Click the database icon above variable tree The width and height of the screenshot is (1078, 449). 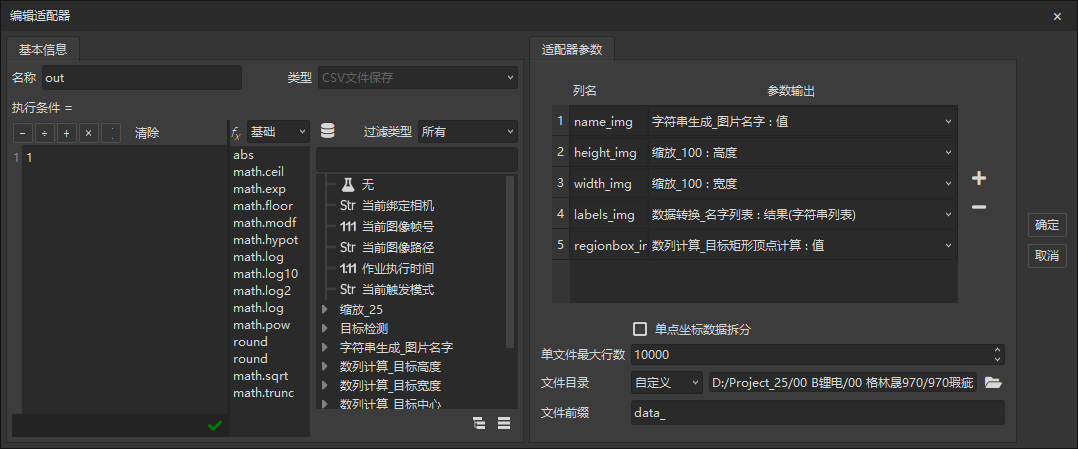(x=327, y=132)
